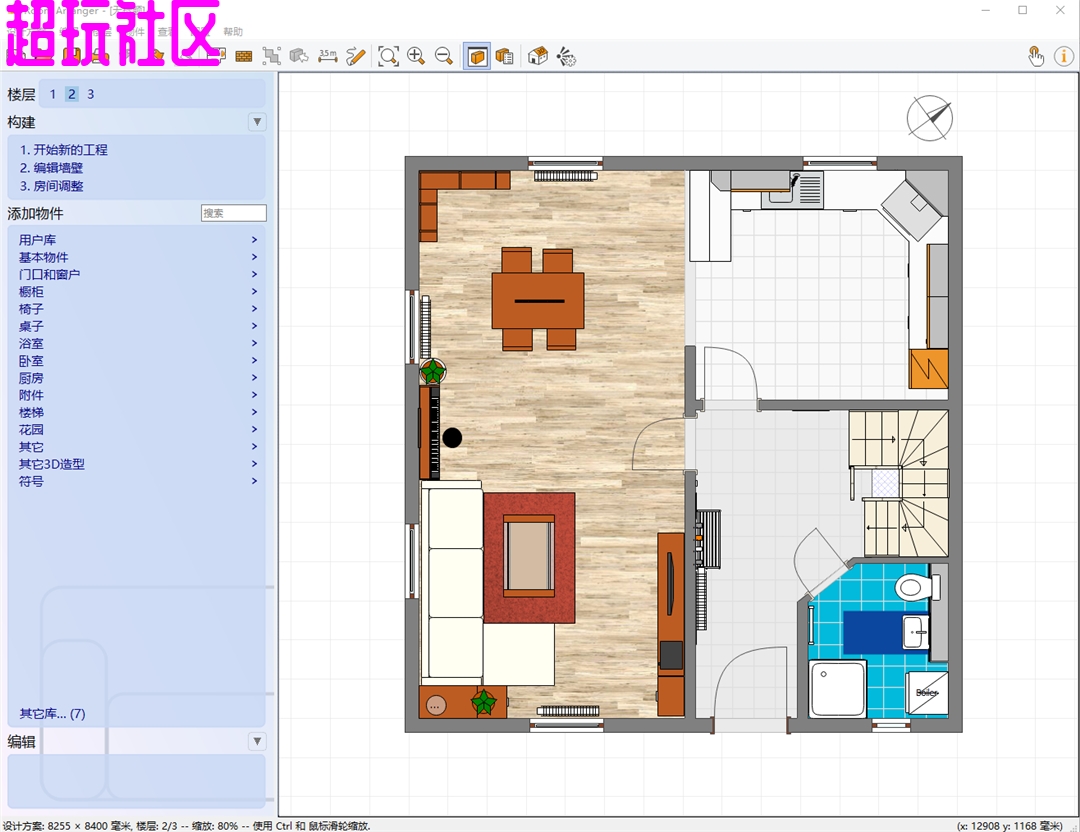This screenshot has height=832, width=1080.
Task: Choose the object selection arrow tool
Action: point(299,56)
